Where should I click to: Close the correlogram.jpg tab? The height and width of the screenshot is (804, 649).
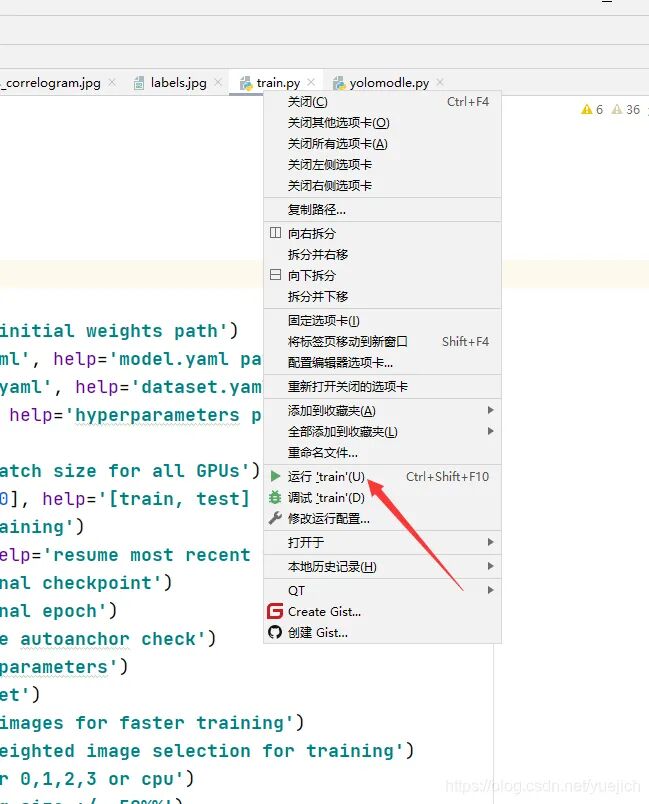click(112, 82)
